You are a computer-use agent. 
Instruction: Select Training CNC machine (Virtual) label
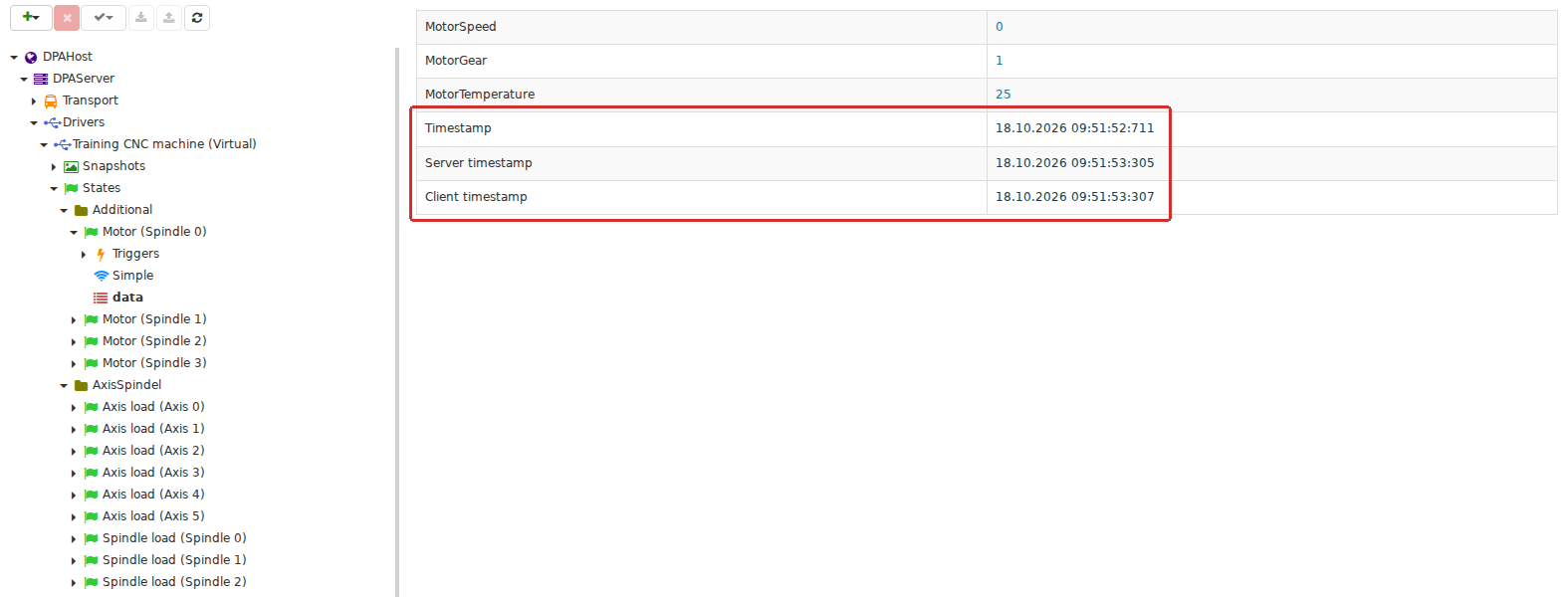(164, 144)
